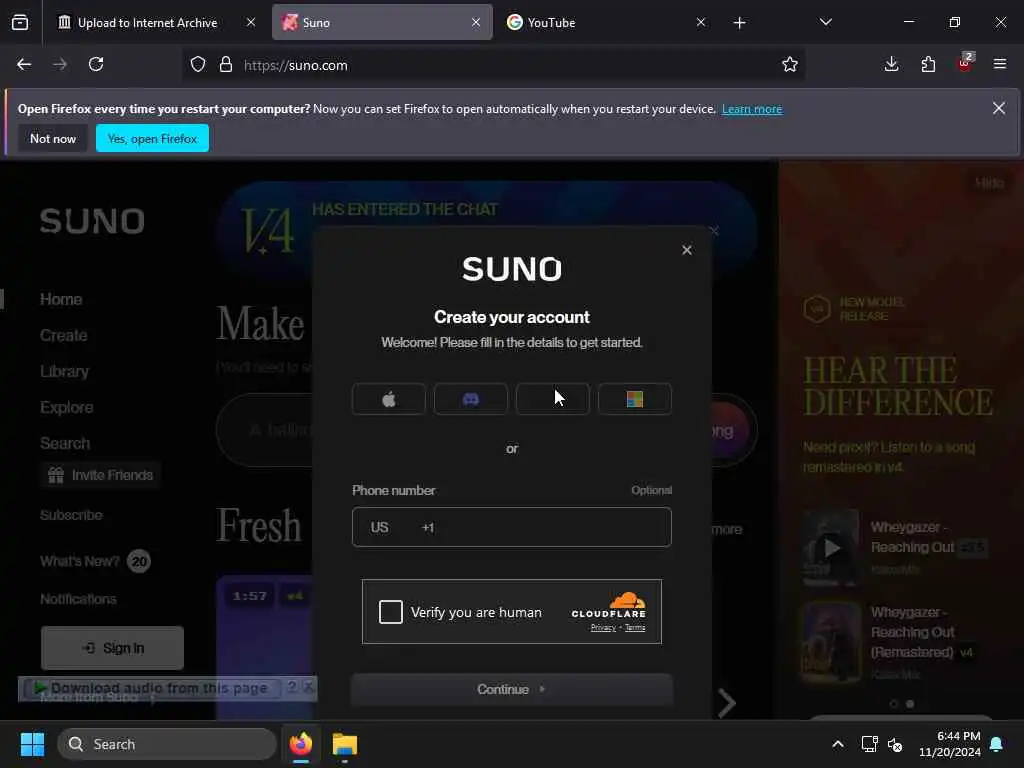Open Cloudflare Terms link

point(635,628)
